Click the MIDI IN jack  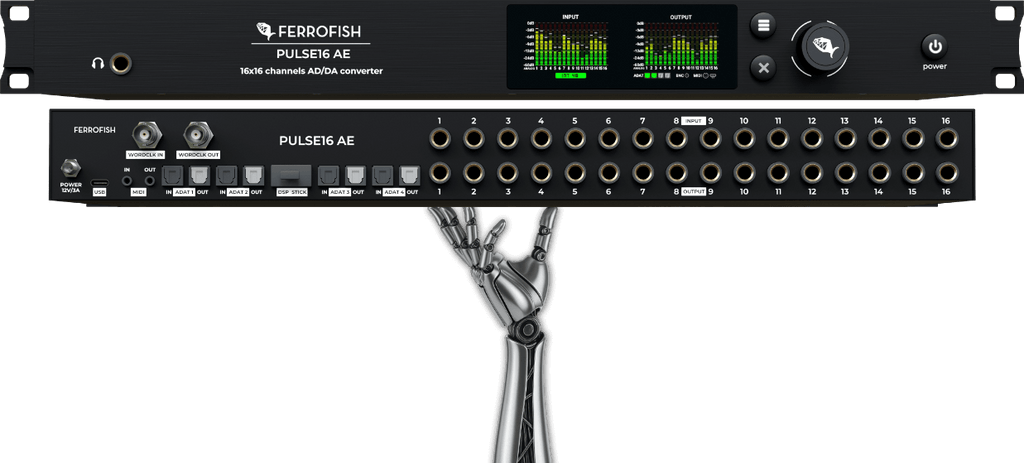(x=127, y=181)
